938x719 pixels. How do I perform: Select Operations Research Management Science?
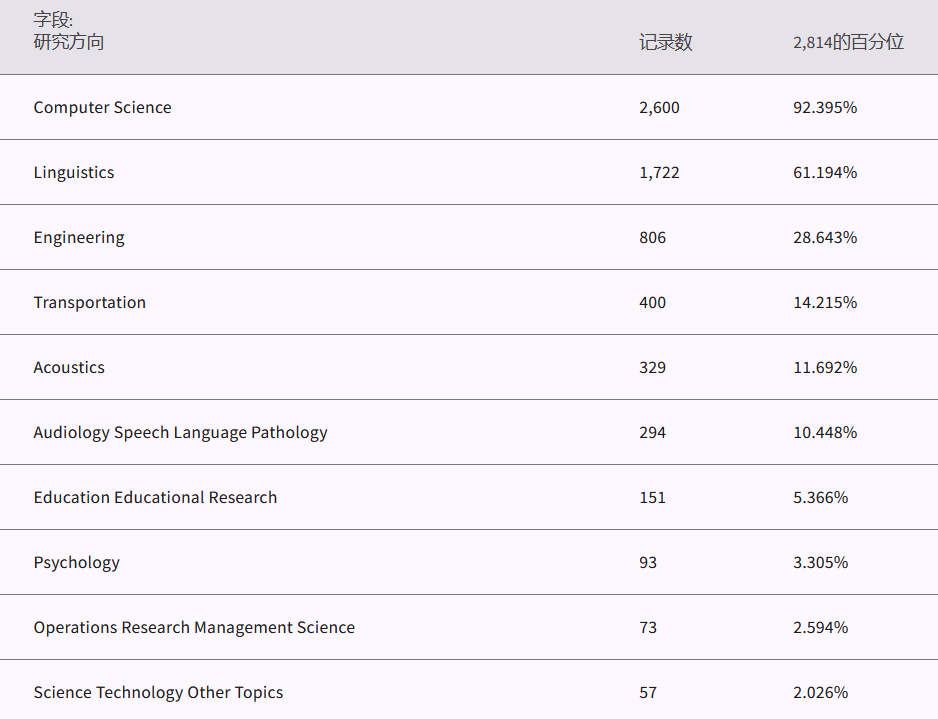[x=194, y=627]
